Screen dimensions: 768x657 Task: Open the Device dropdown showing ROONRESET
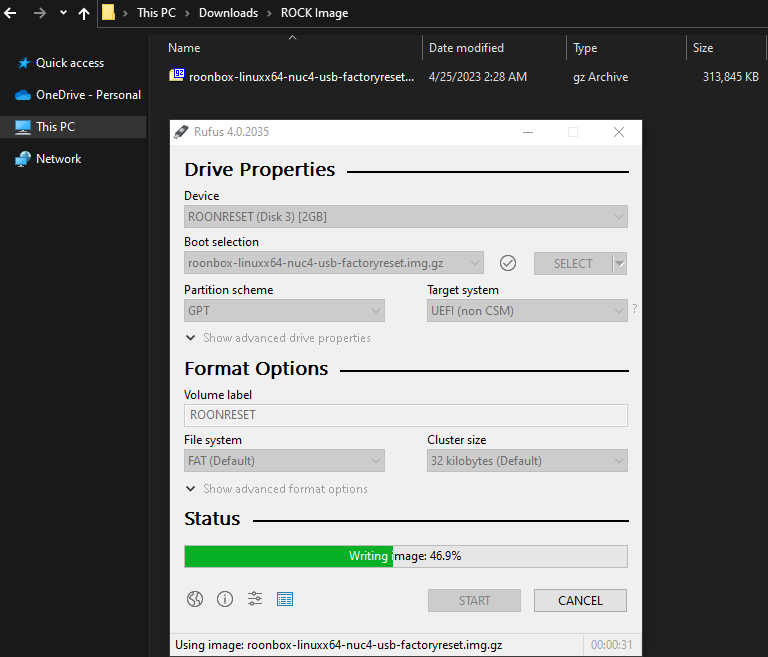coord(406,217)
